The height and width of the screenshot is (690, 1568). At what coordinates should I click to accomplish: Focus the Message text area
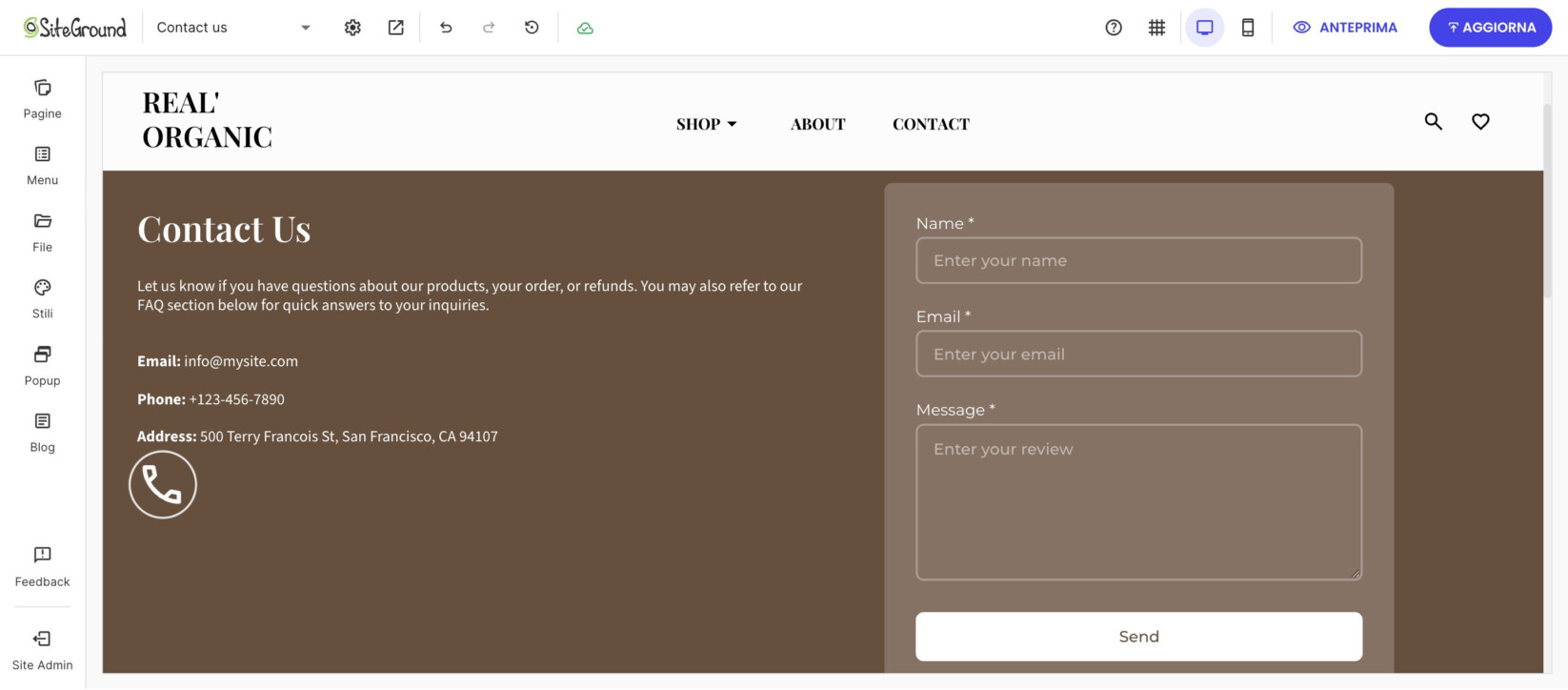click(x=1139, y=502)
